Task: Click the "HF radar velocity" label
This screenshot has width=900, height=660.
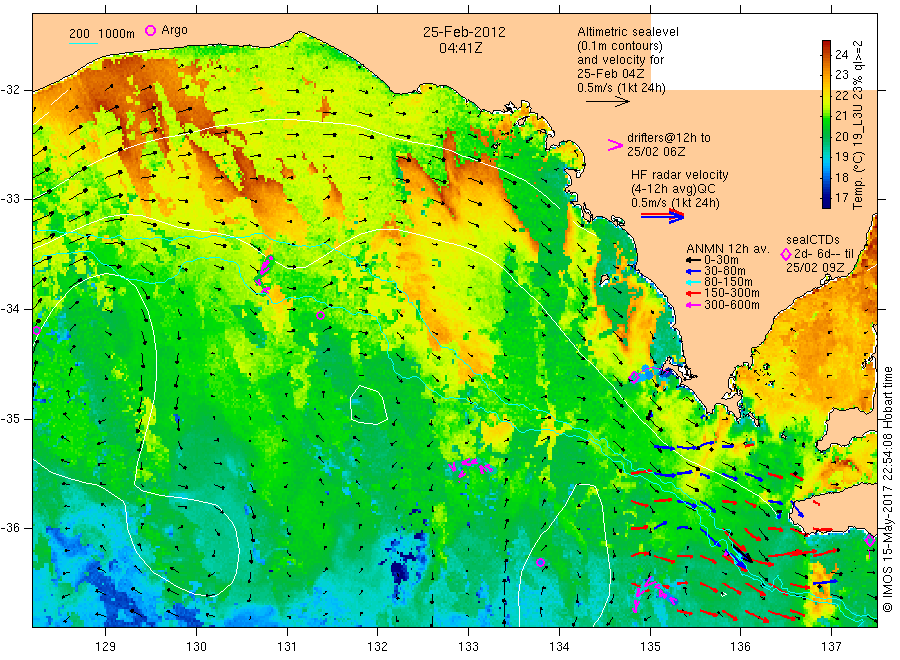Action: [679, 175]
